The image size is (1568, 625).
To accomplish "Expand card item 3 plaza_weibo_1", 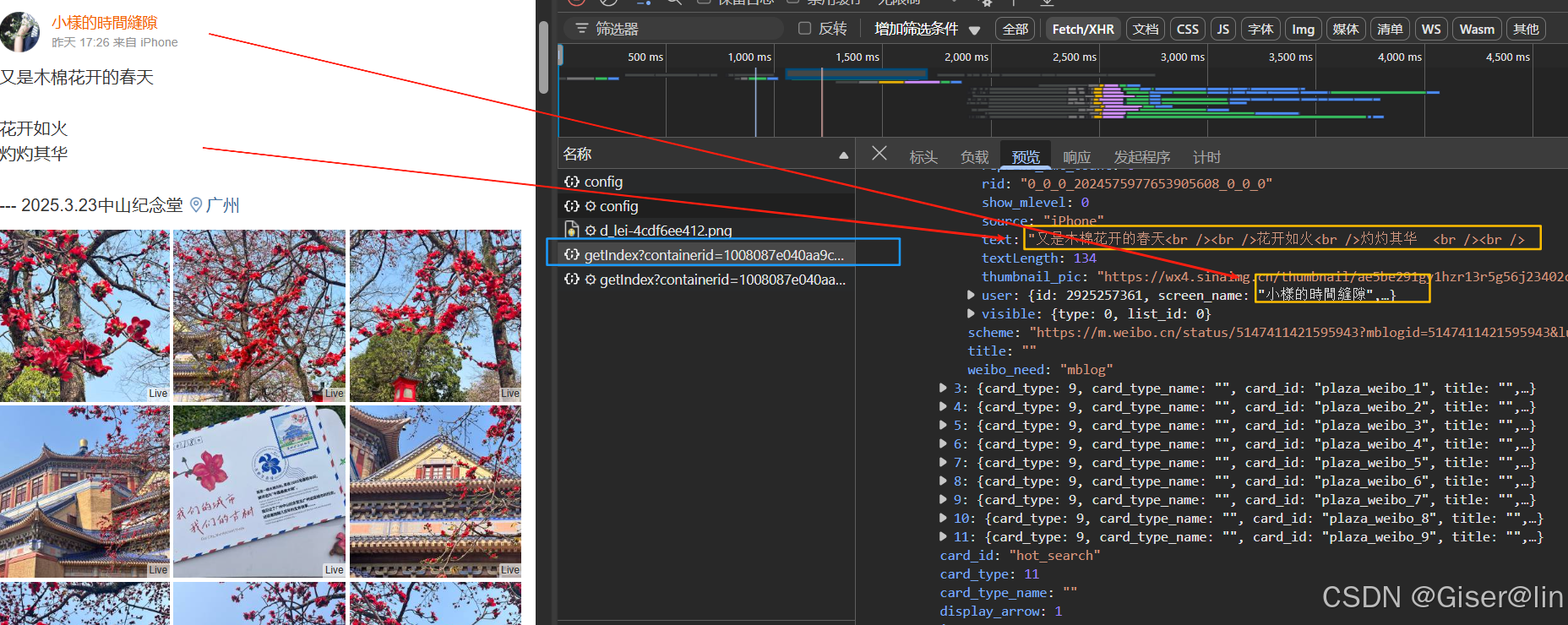I will [943, 388].
